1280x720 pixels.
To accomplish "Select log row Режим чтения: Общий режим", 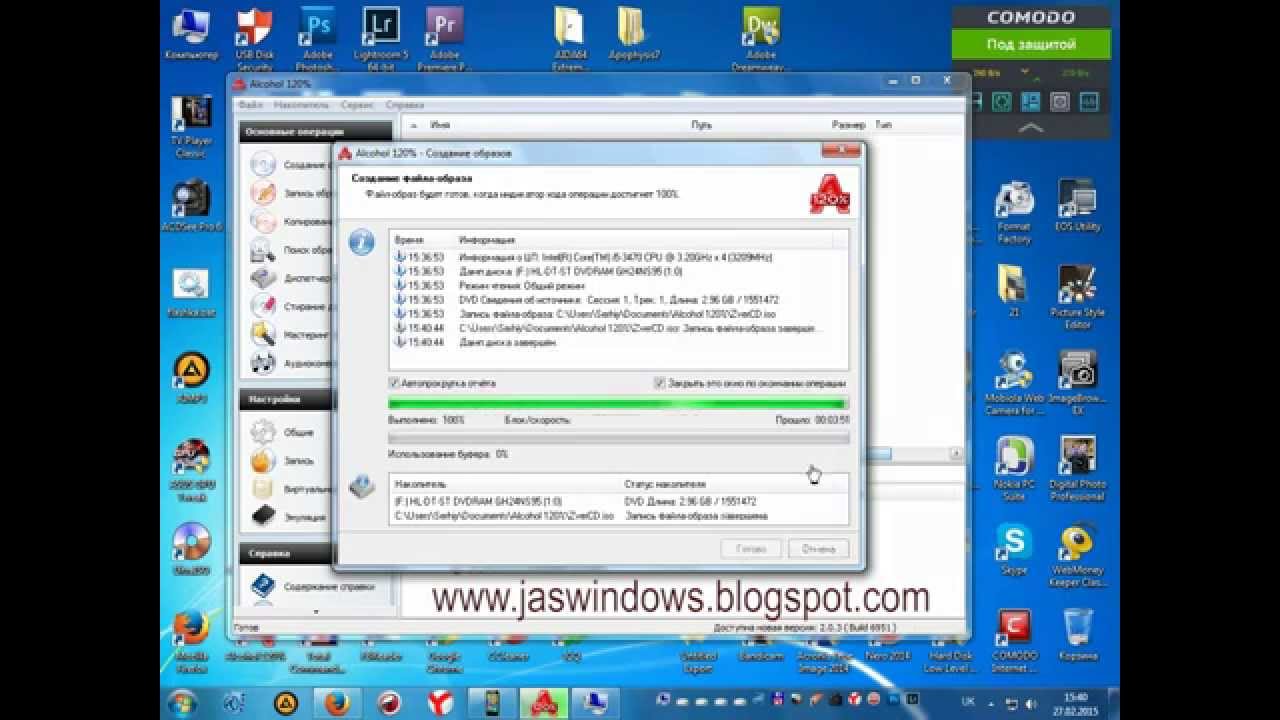I will click(620, 286).
